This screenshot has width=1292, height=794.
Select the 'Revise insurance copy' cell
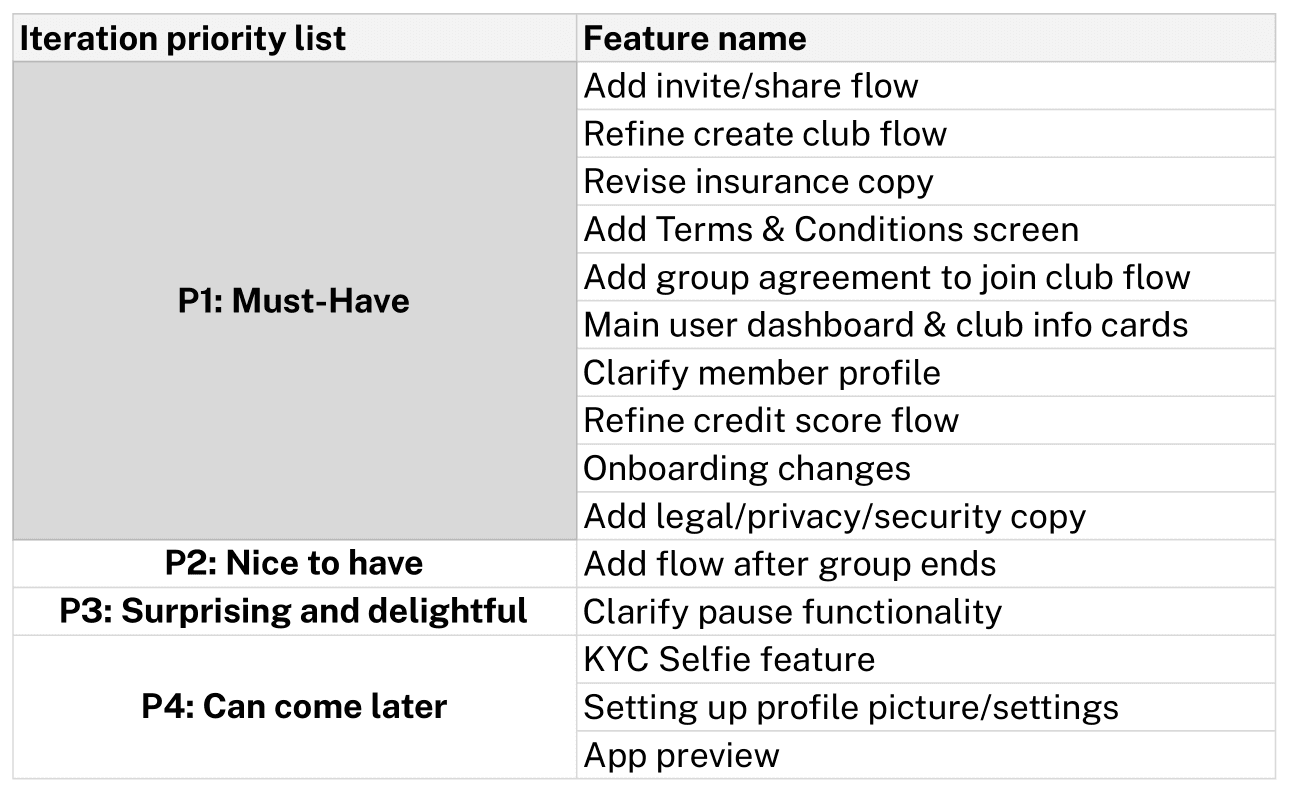(926, 182)
